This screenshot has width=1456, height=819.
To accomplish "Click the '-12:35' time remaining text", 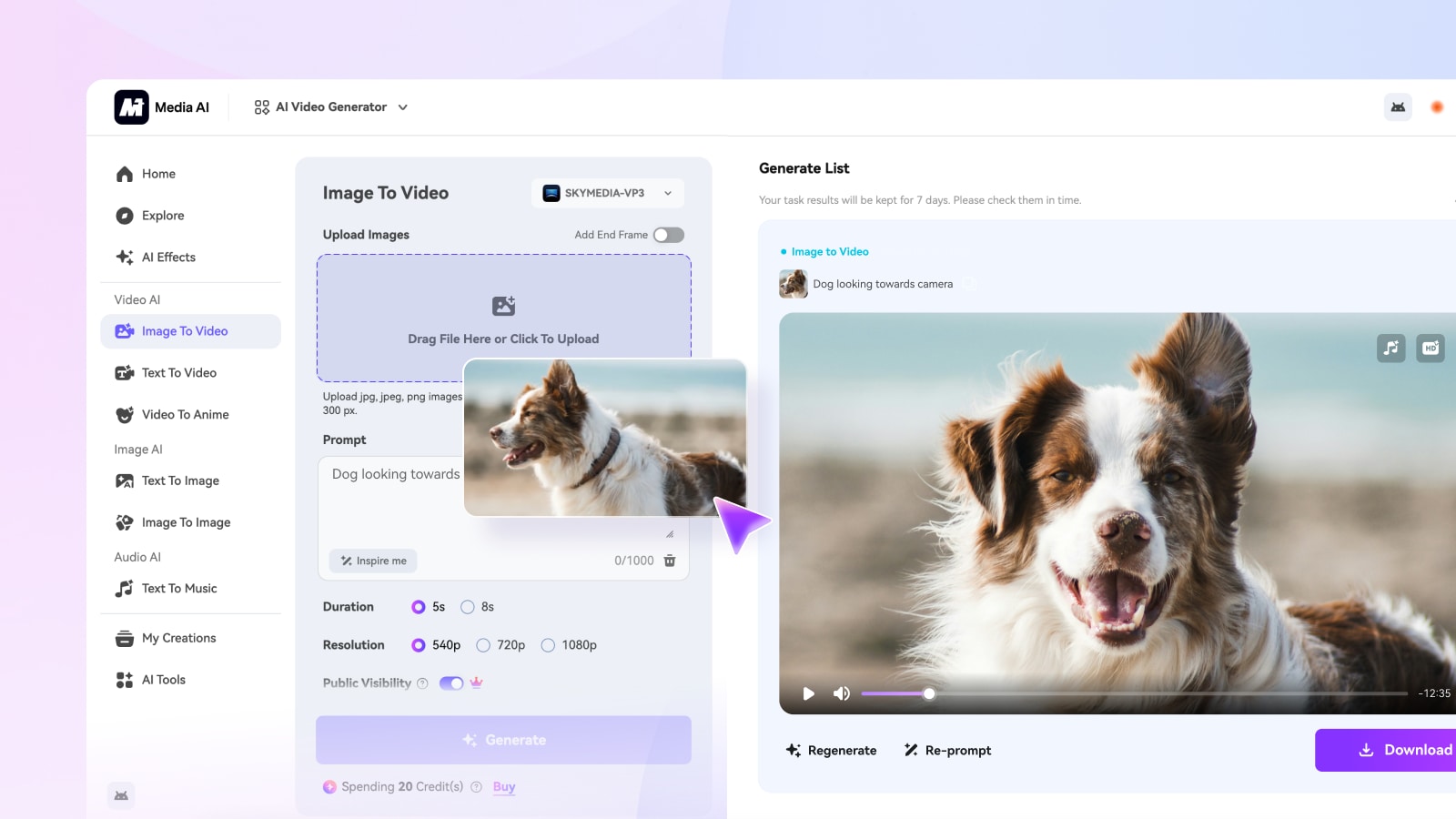I will point(1434,693).
